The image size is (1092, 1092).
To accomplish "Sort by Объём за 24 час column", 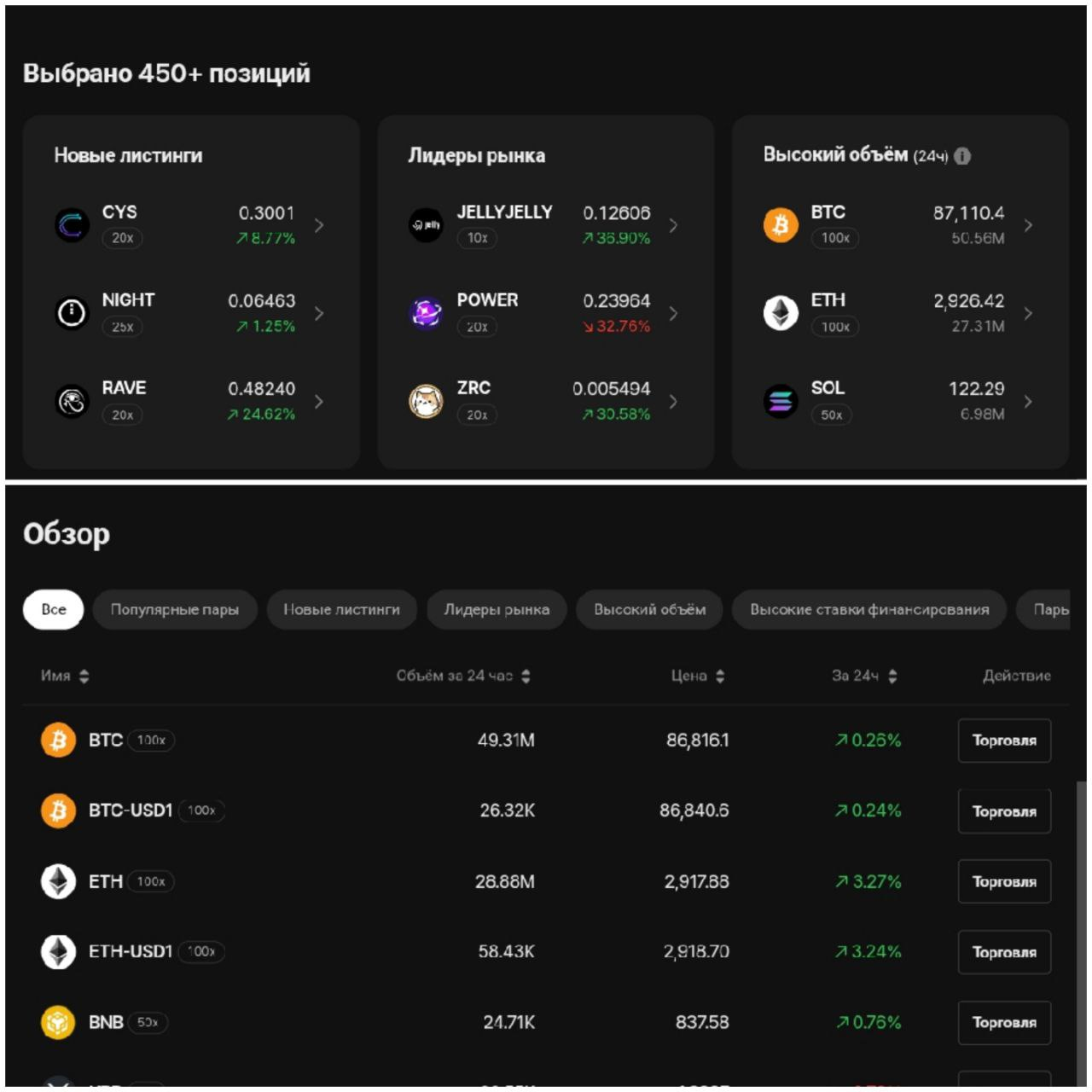I will (x=526, y=677).
